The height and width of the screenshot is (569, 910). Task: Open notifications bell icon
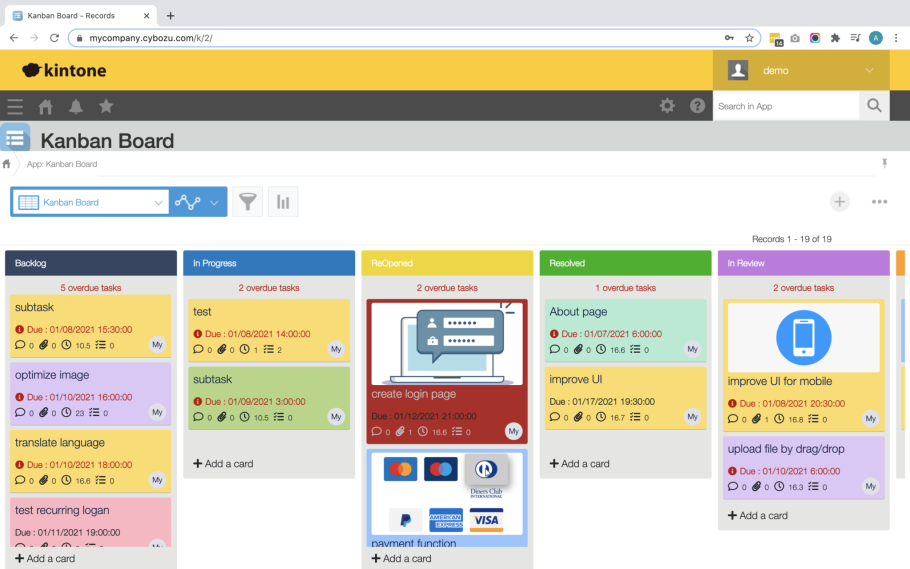click(76, 106)
